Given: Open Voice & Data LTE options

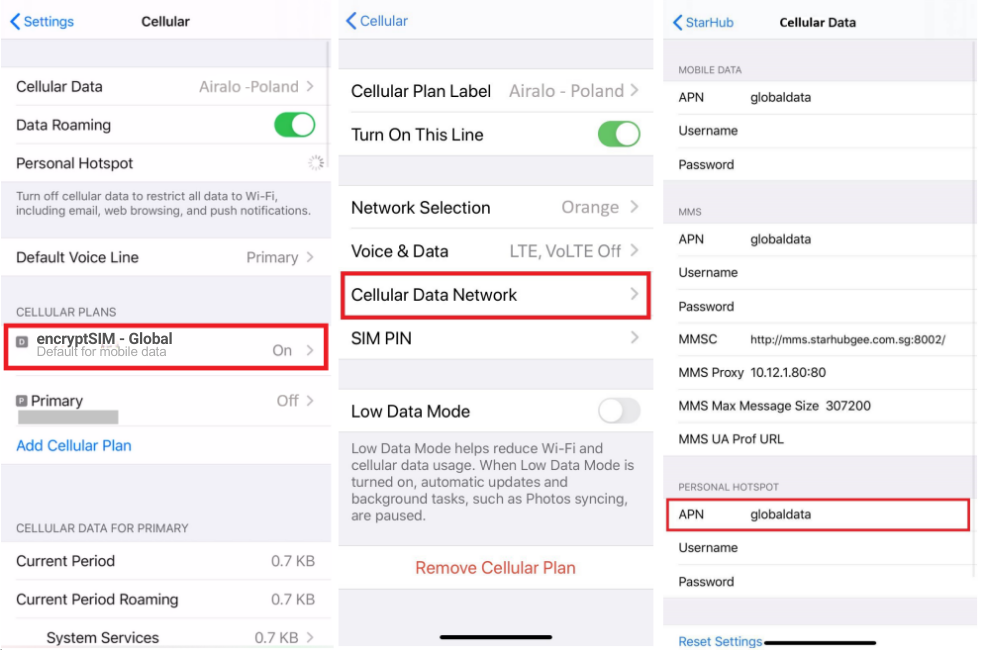Looking at the screenshot, I should click(x=496, y=251).
